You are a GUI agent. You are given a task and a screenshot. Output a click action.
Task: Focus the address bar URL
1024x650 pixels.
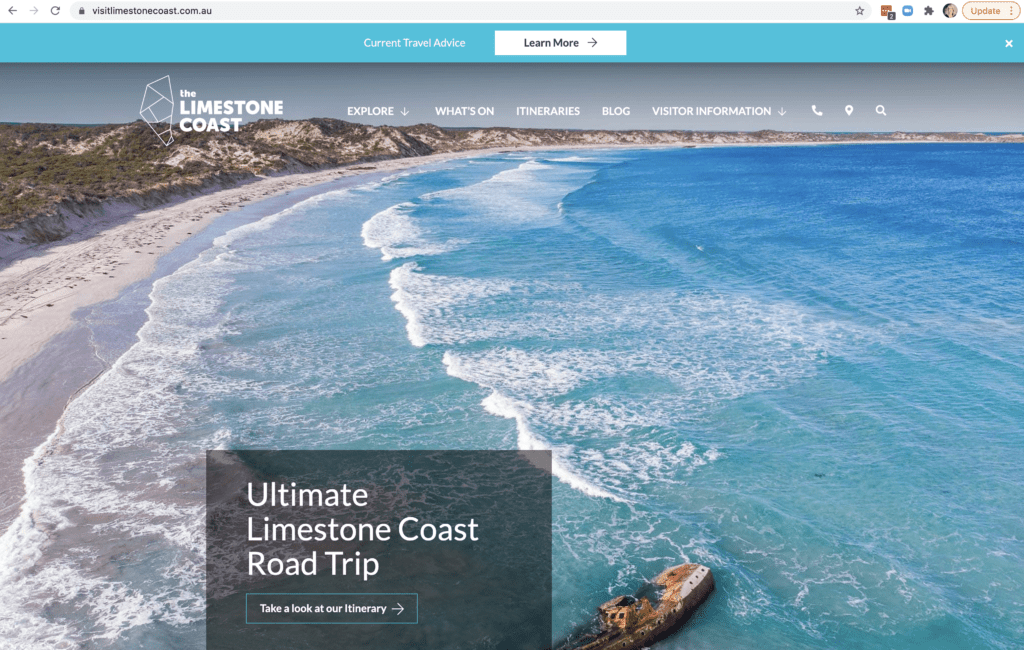(x=152, y=10)
